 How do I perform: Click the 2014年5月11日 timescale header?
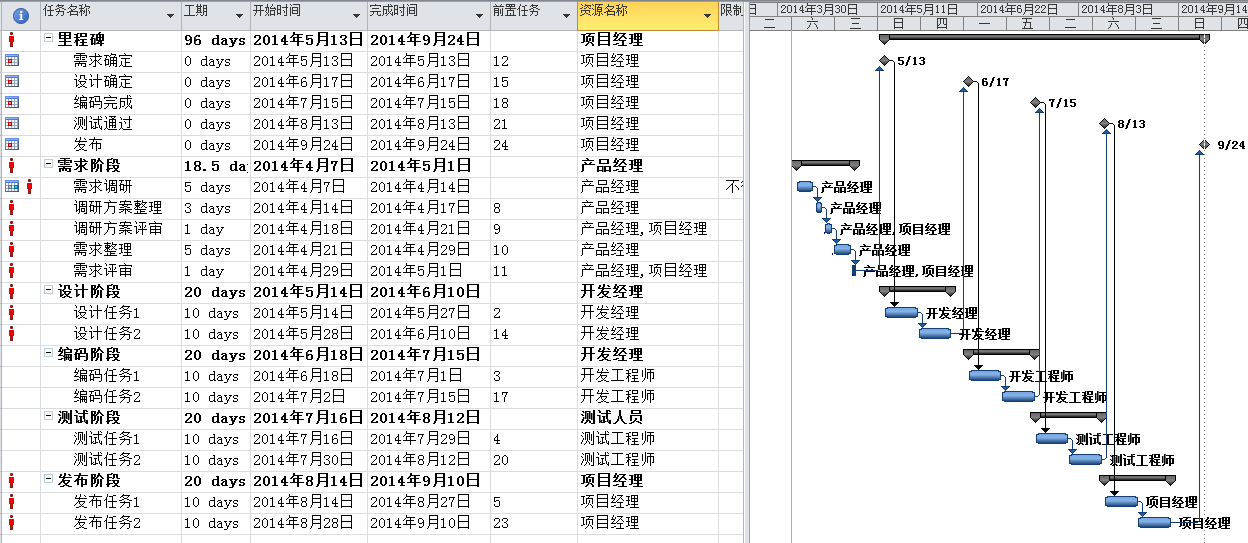(928, 8)
